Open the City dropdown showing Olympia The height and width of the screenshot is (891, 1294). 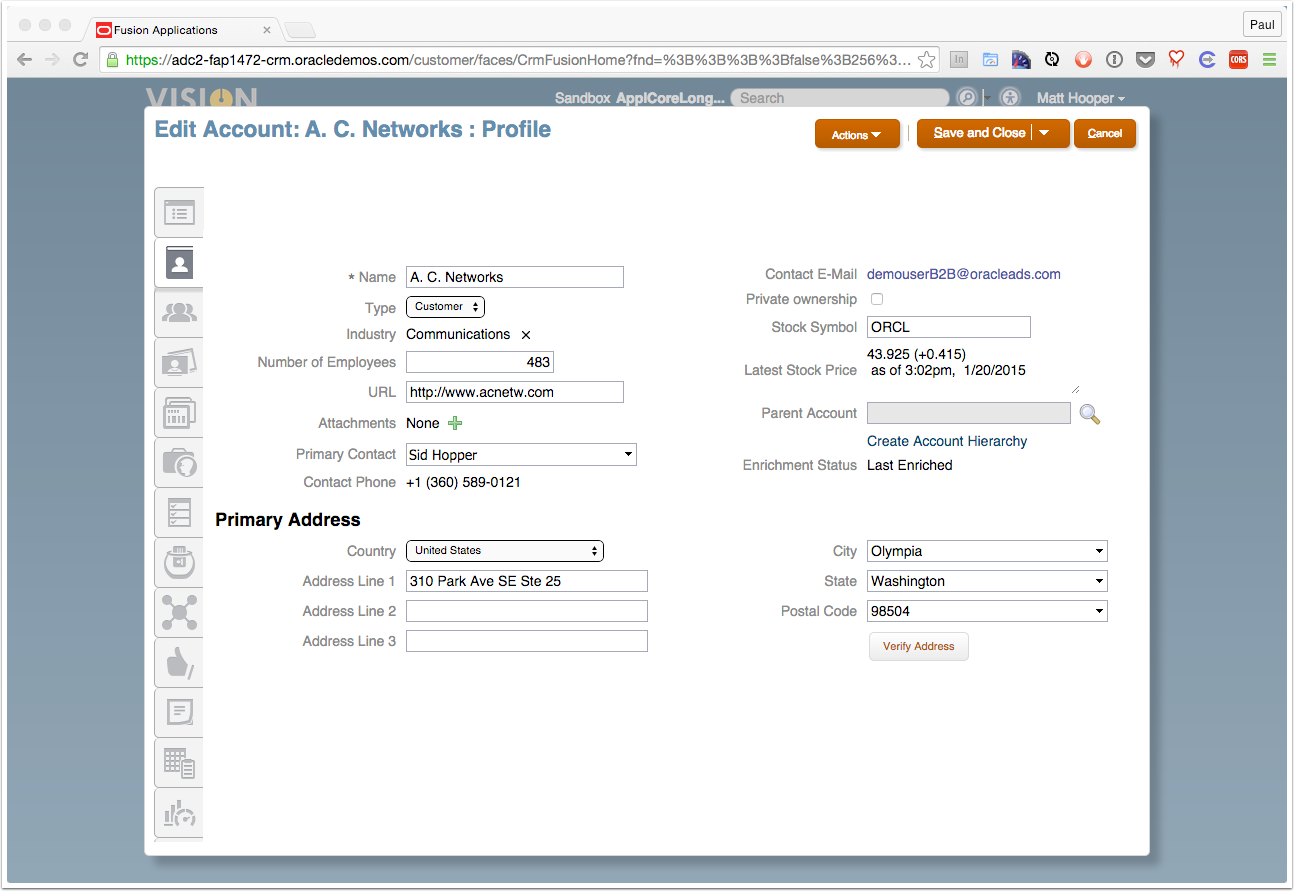(x=987, y=551)
